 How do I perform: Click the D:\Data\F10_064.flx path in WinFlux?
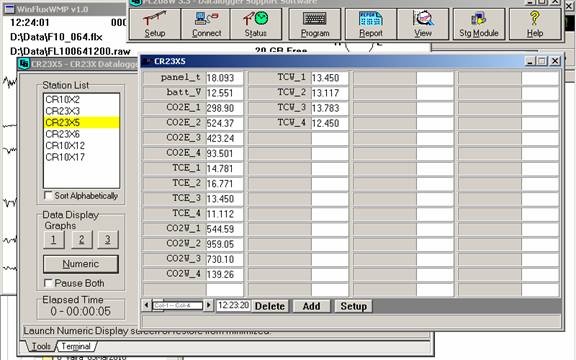click(x=56, y=37)
